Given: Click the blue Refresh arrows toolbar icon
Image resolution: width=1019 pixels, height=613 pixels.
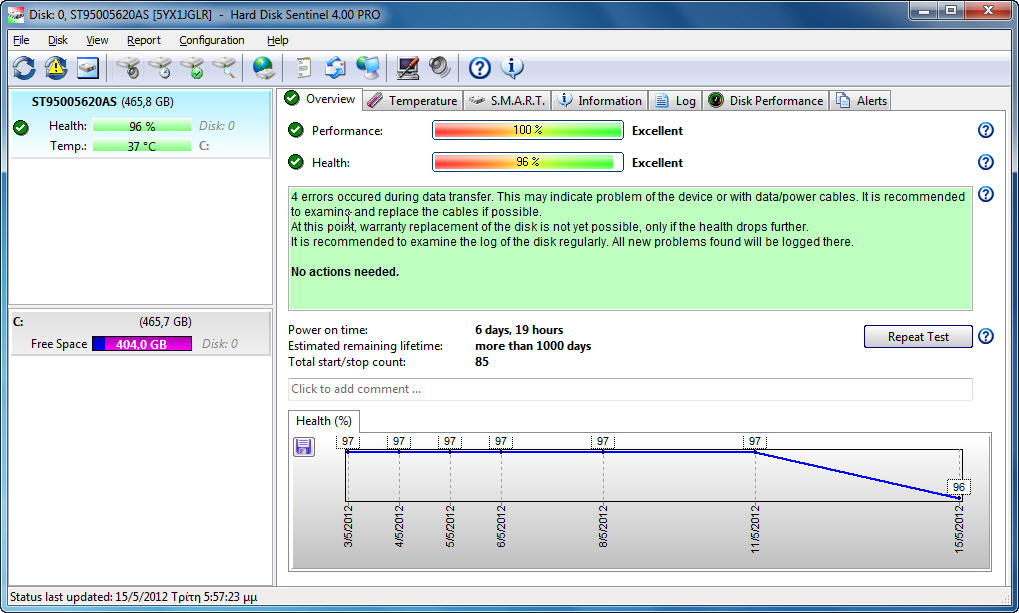Looking at the screenshot, I should (24, 68).
